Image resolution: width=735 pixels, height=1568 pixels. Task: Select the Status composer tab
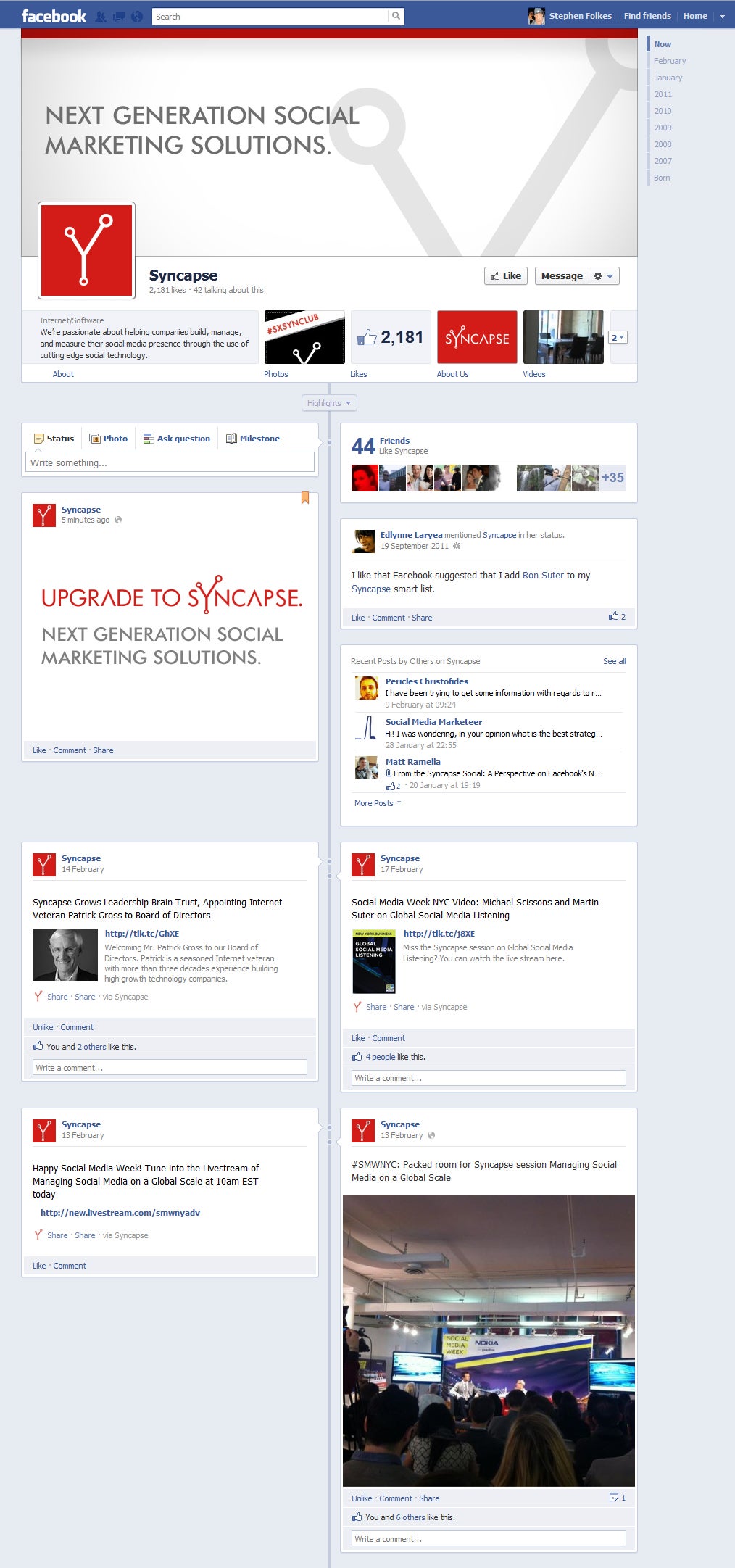54,439
